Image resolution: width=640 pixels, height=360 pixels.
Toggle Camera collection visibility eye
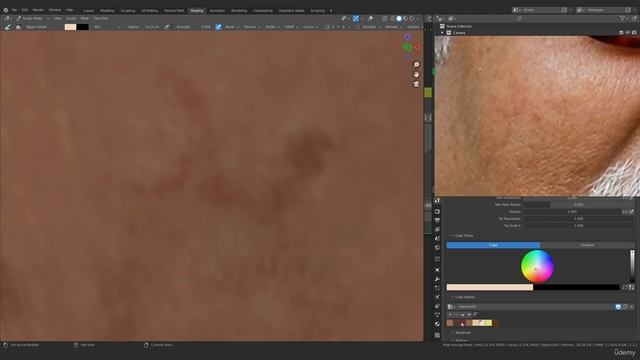tap(627, 33)
